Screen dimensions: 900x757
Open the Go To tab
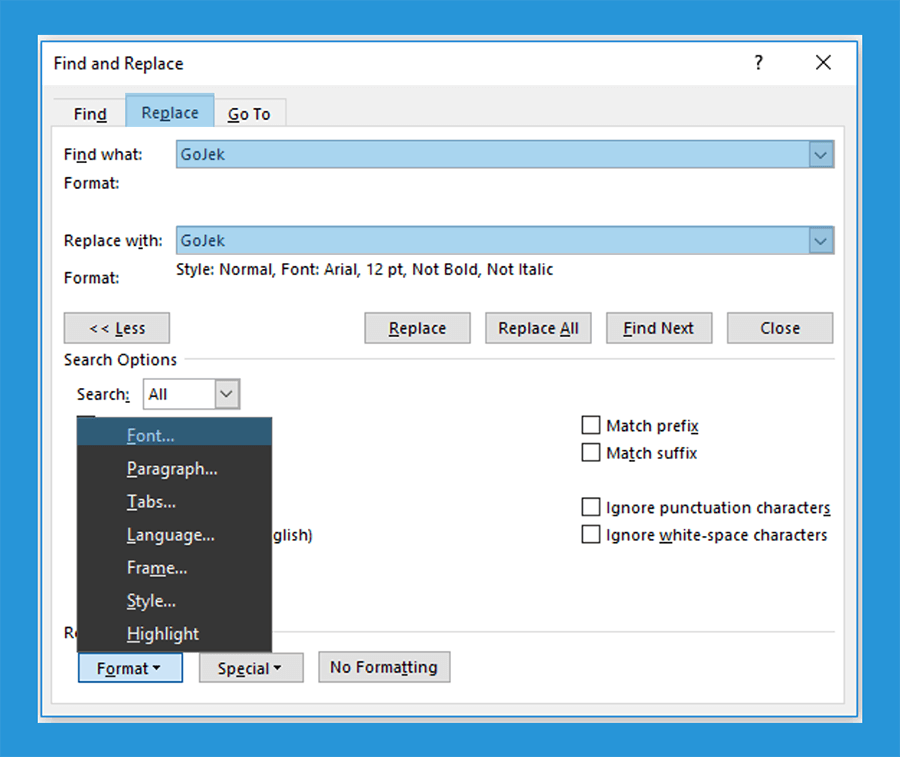pos(249,114)
